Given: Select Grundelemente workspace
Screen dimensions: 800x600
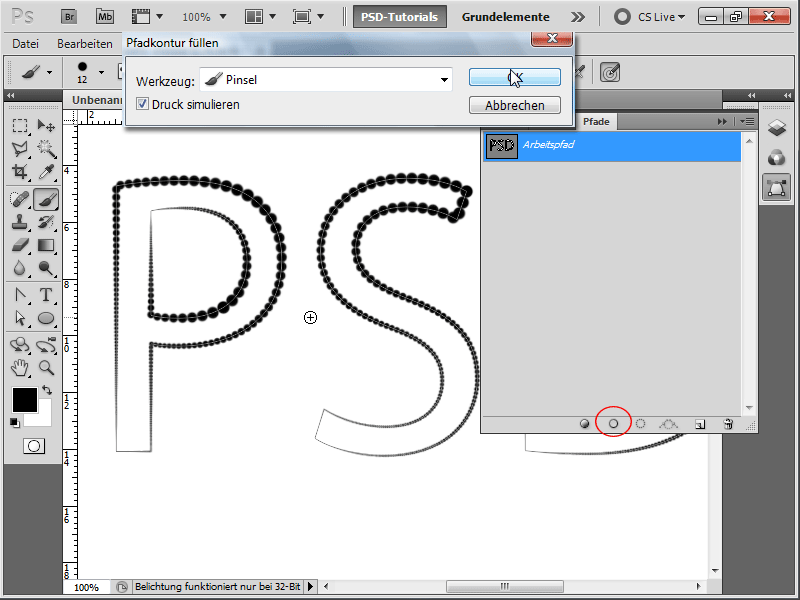Looking at the screenshot, I should (x=506, y=17).
